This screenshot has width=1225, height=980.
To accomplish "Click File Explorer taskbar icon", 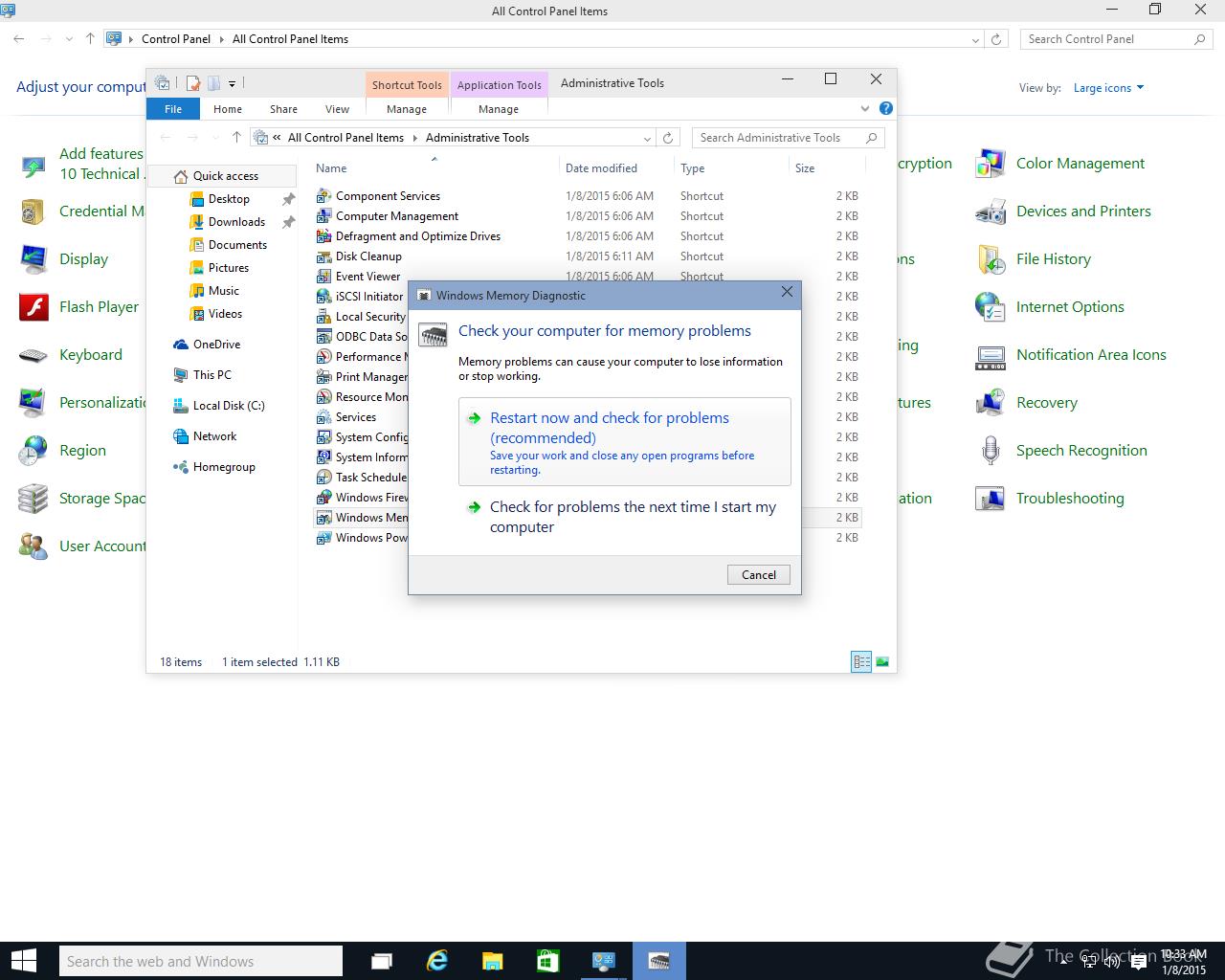I will (x=492, y=961).
